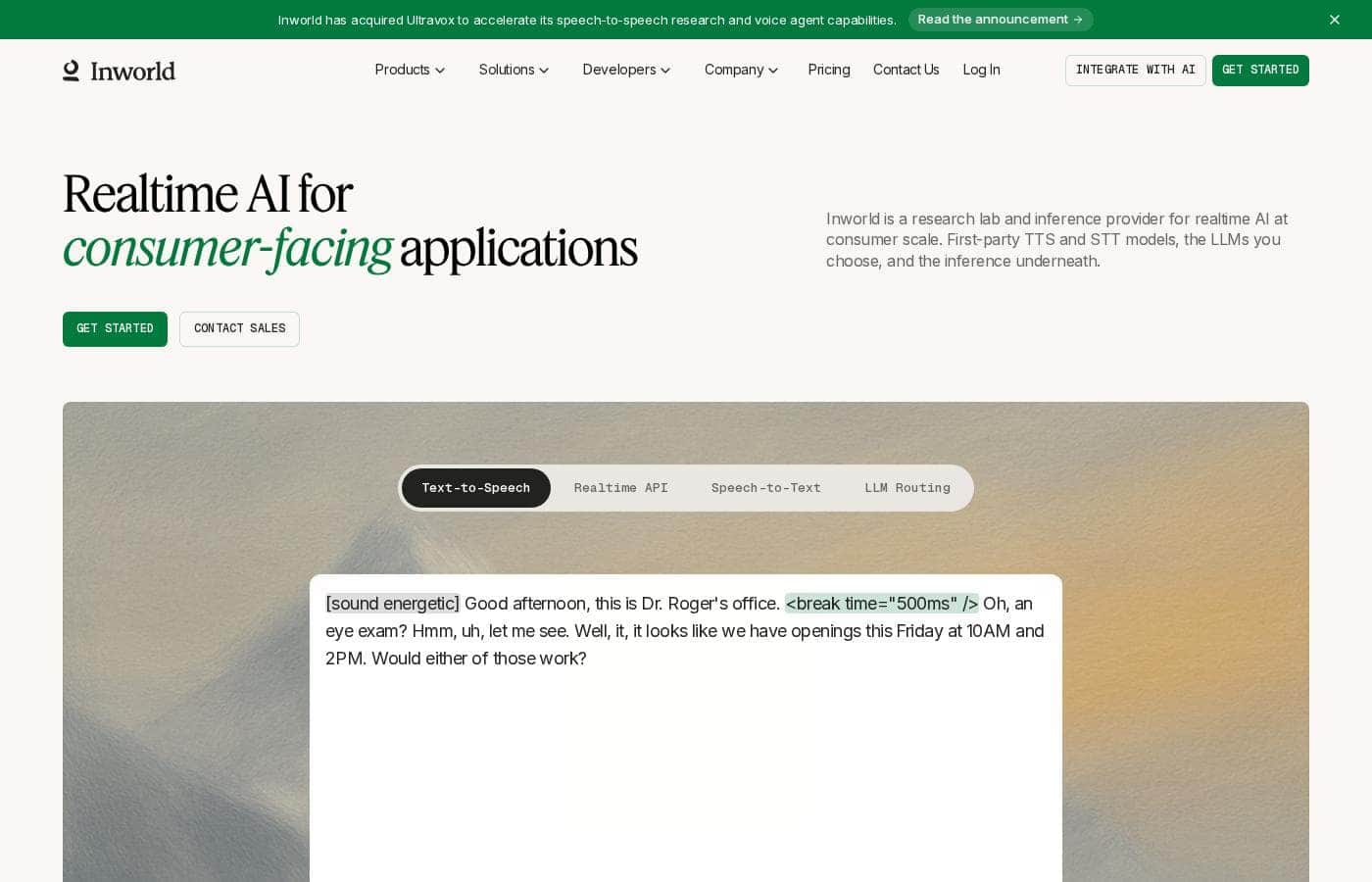Image resolution: width=1372 pixels, height=882 pixels.
Task: Expand the Company menu
Action: click(x=741, y=70)
